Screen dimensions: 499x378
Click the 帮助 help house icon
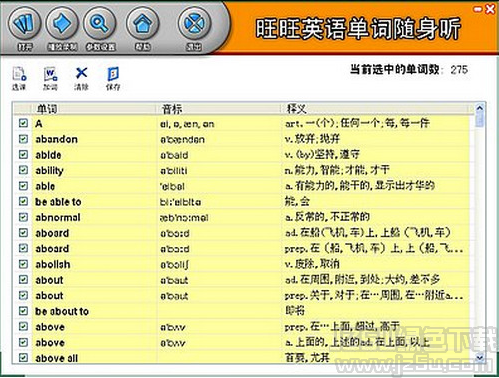click(142, 24)
